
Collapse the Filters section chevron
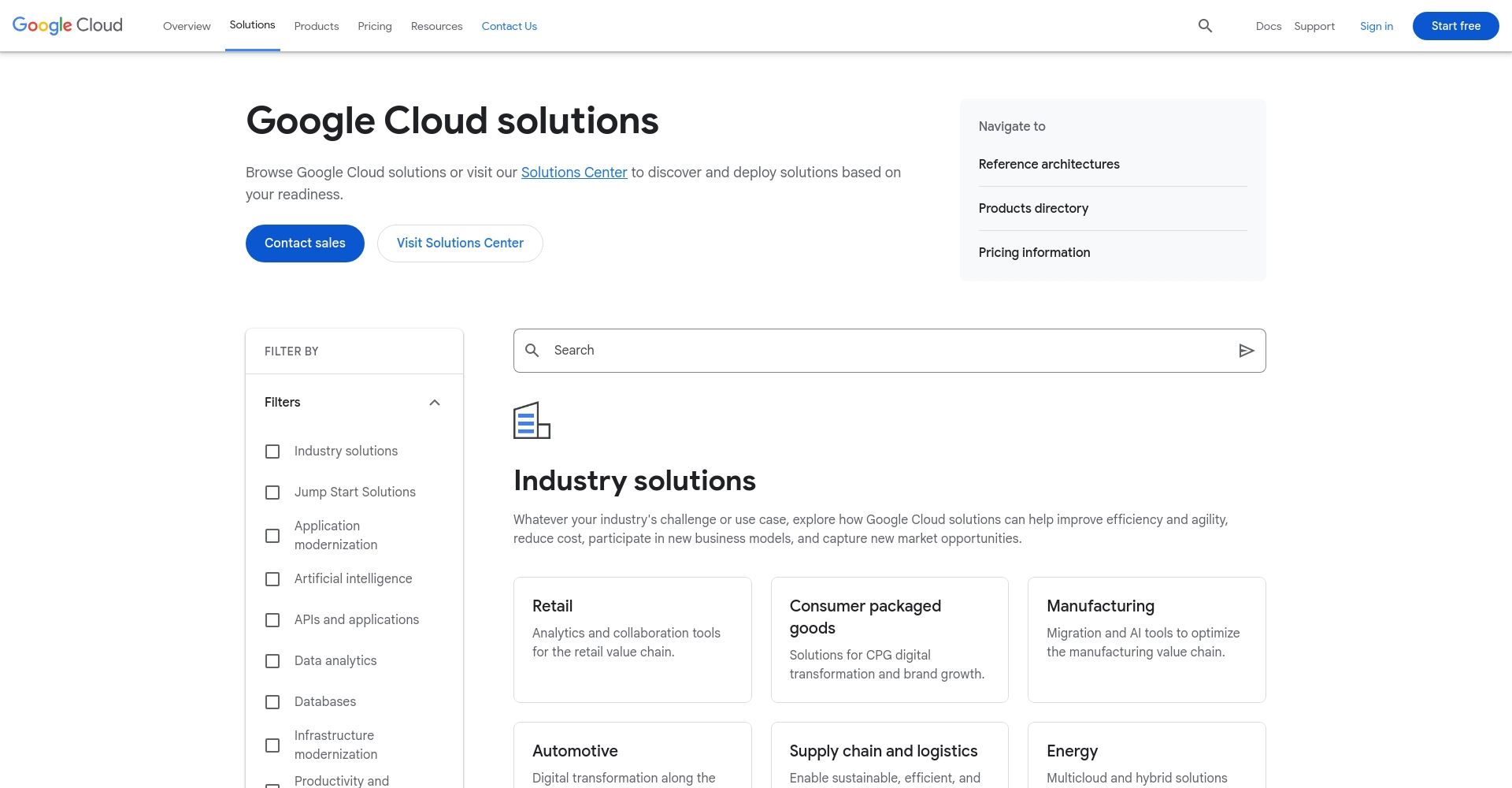[435, 403]
